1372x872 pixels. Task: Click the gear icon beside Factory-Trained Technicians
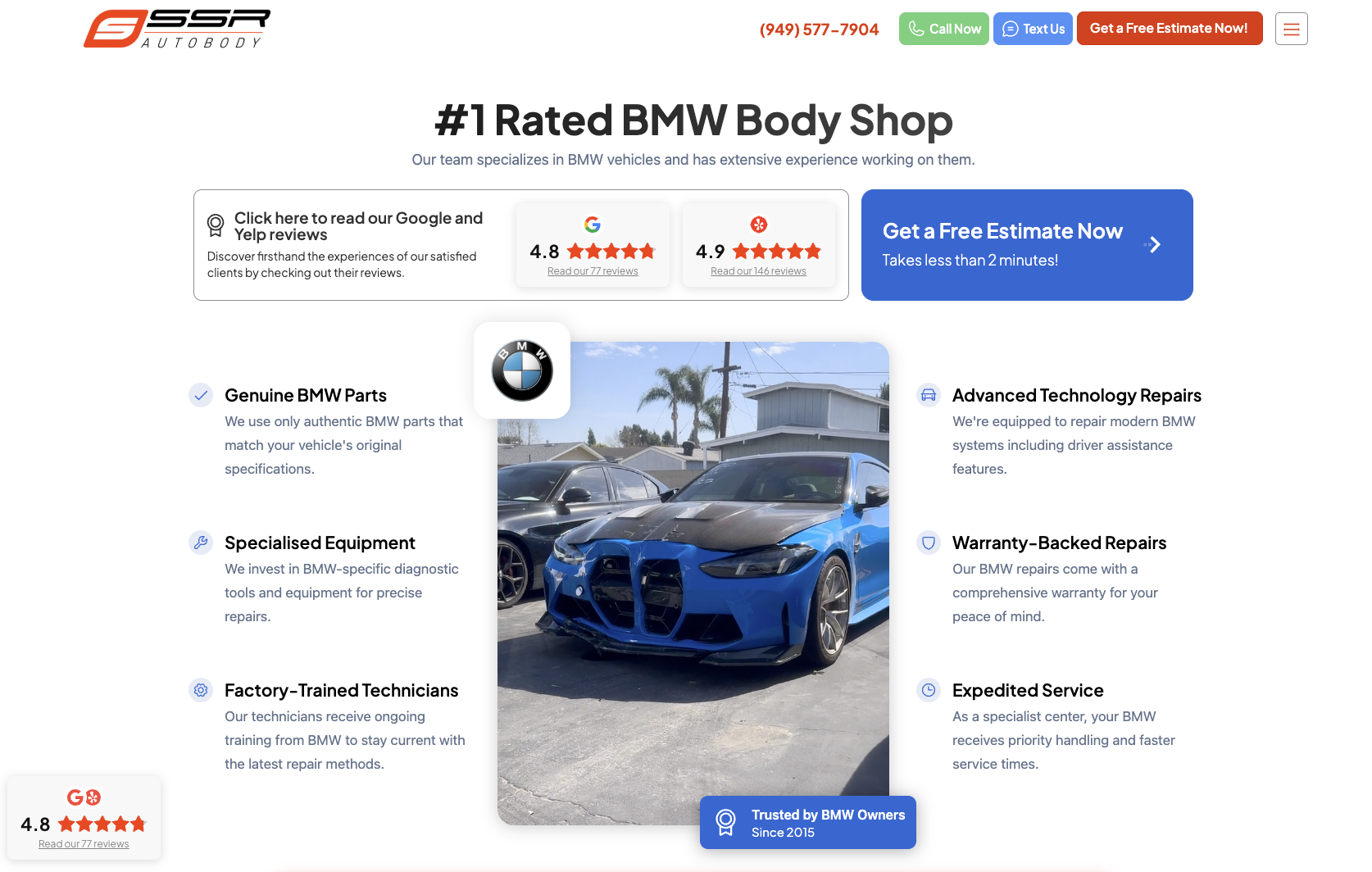click(x=201, y=690)
